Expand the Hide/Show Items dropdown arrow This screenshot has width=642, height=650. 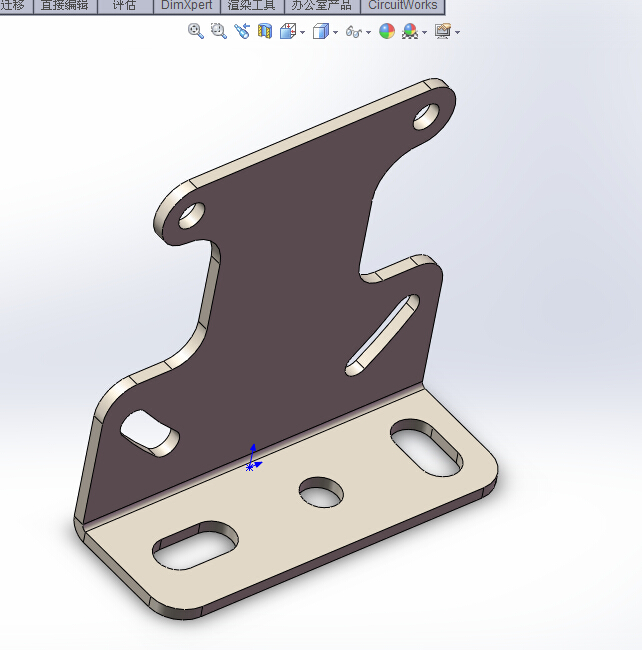(x=368, y=32)
